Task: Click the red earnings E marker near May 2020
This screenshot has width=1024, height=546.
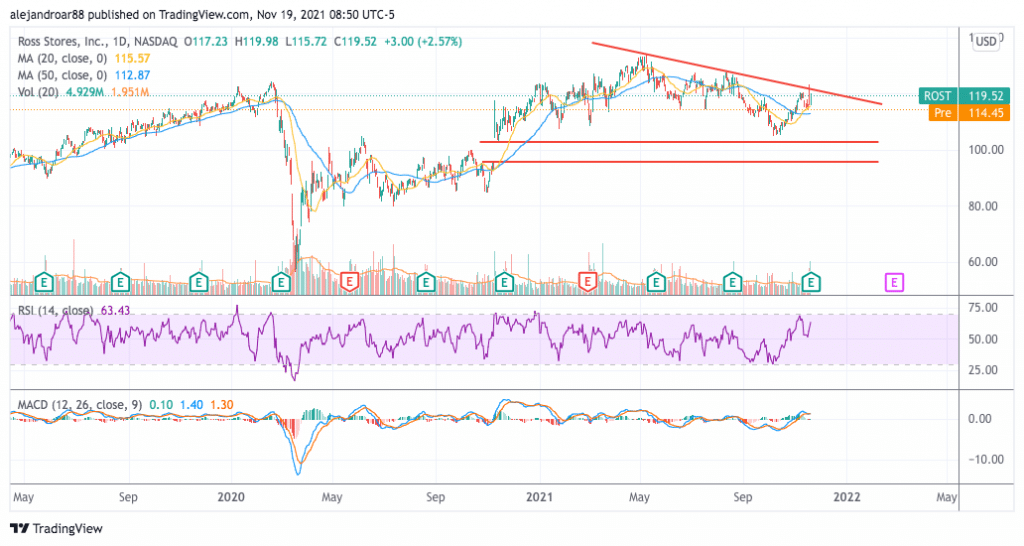Action: pyautogui.click(x=349, y=283)
